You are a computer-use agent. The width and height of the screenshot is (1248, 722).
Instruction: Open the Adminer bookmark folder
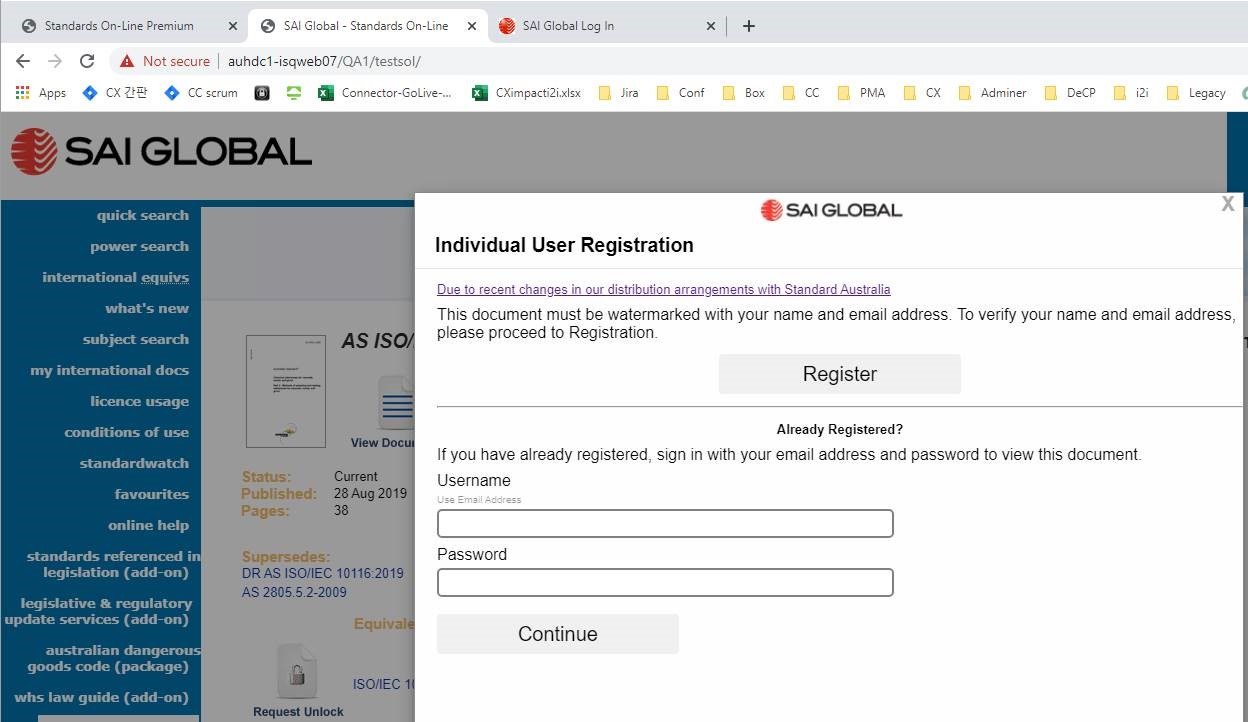(x=992, y=93)
